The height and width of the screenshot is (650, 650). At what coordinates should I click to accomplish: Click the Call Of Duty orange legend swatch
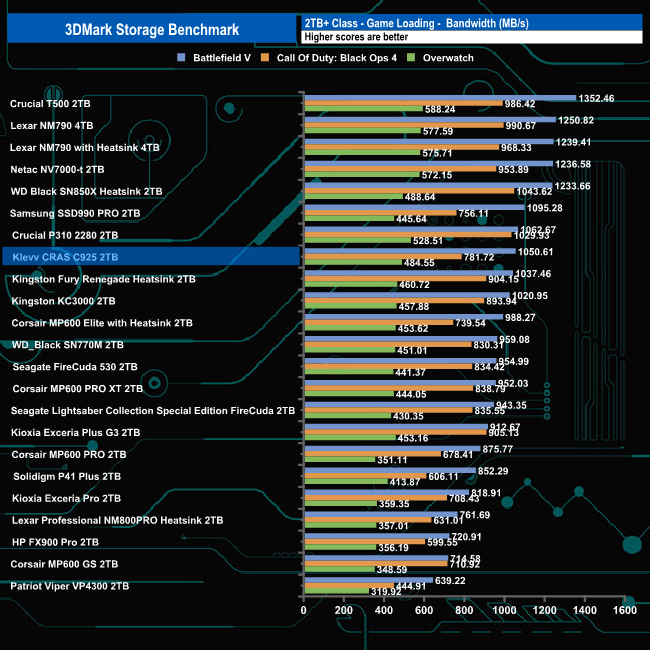pos(265,58)
